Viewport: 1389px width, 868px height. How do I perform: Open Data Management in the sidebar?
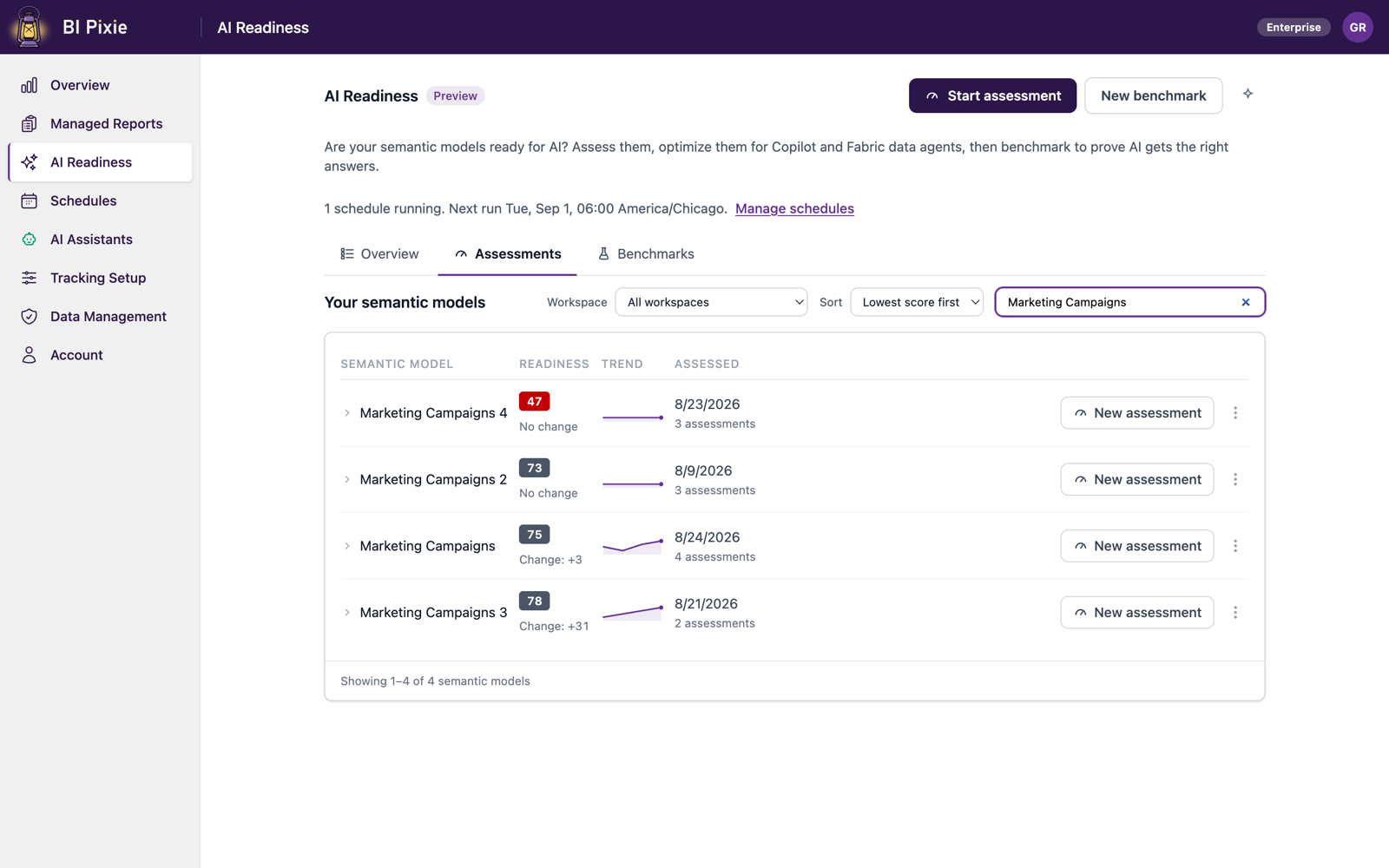[x=100, y=317]
